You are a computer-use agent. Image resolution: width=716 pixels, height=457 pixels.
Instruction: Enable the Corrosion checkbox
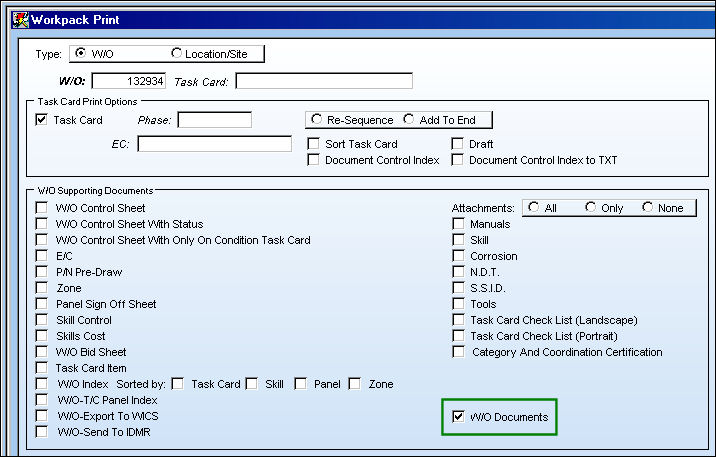(x=458, y=256)
